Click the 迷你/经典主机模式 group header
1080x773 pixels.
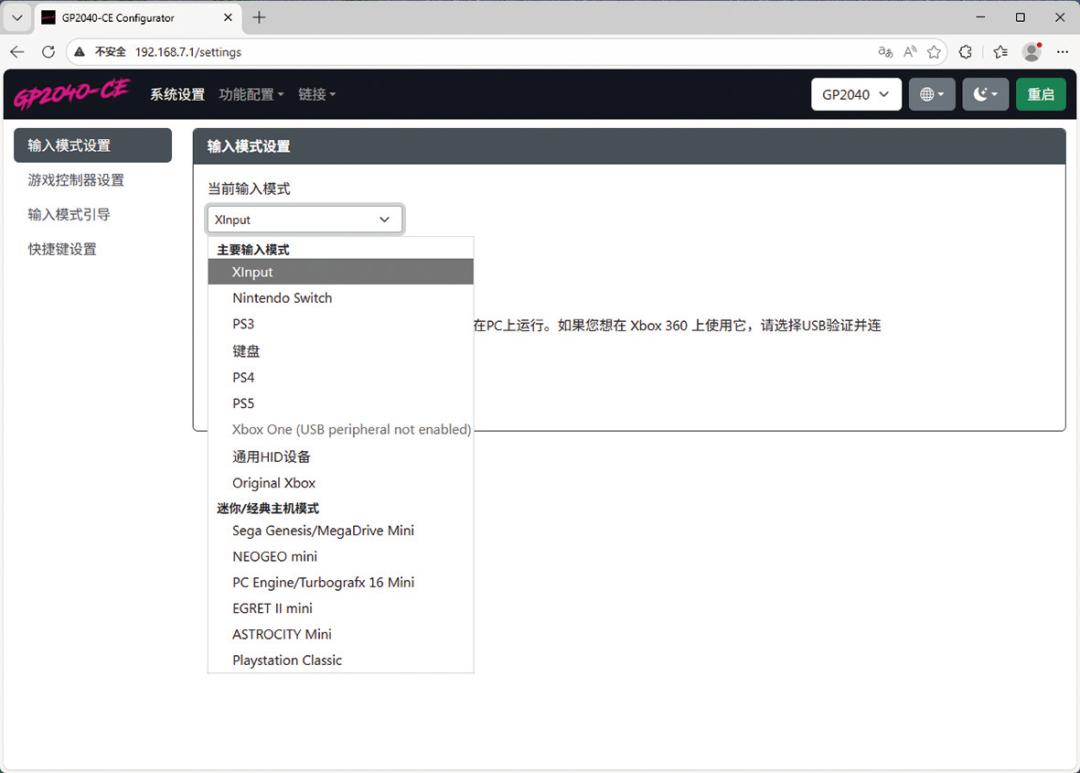[268, 508]
